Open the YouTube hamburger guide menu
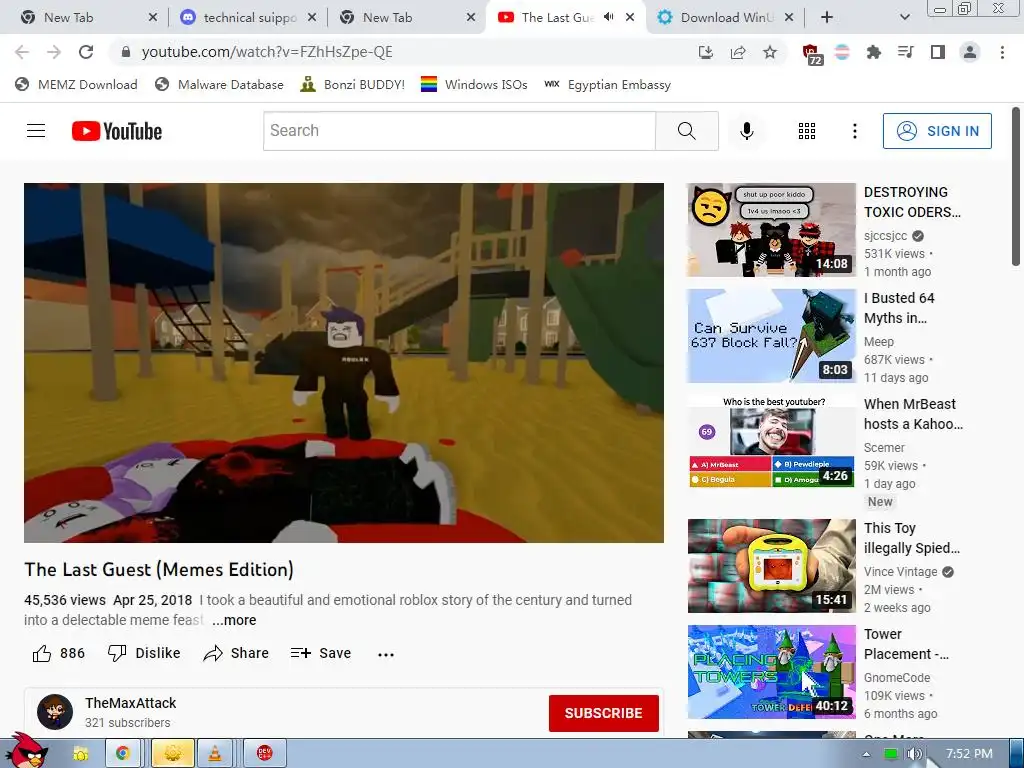Viewport: 1024px width, 768px height. 36,131
